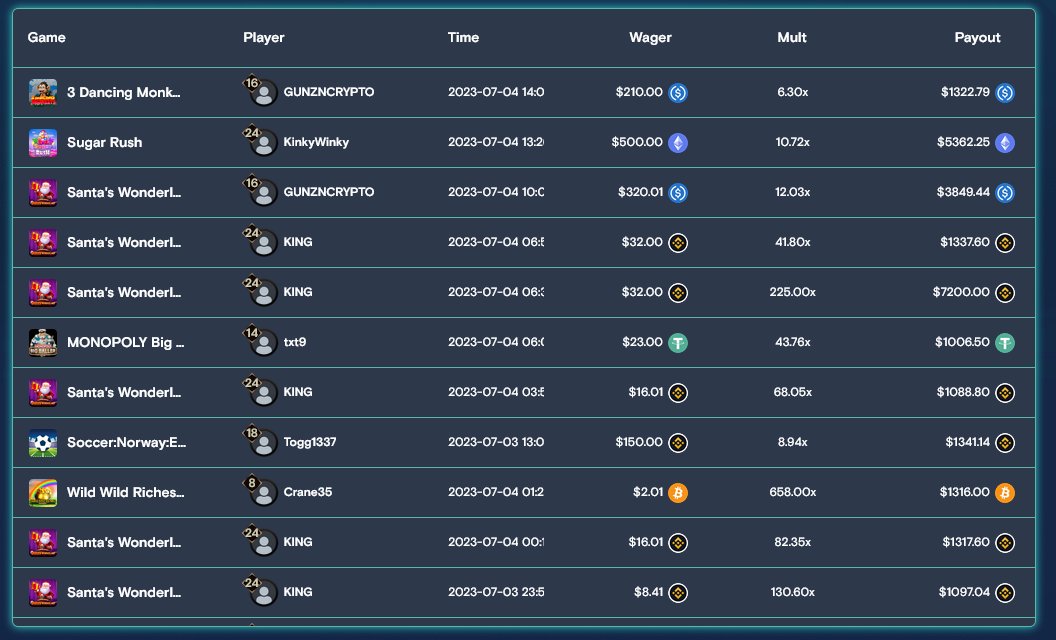Click the Tether coin beside the $1006.50 payout
1056x640 pixels.
pos(1005,343)
